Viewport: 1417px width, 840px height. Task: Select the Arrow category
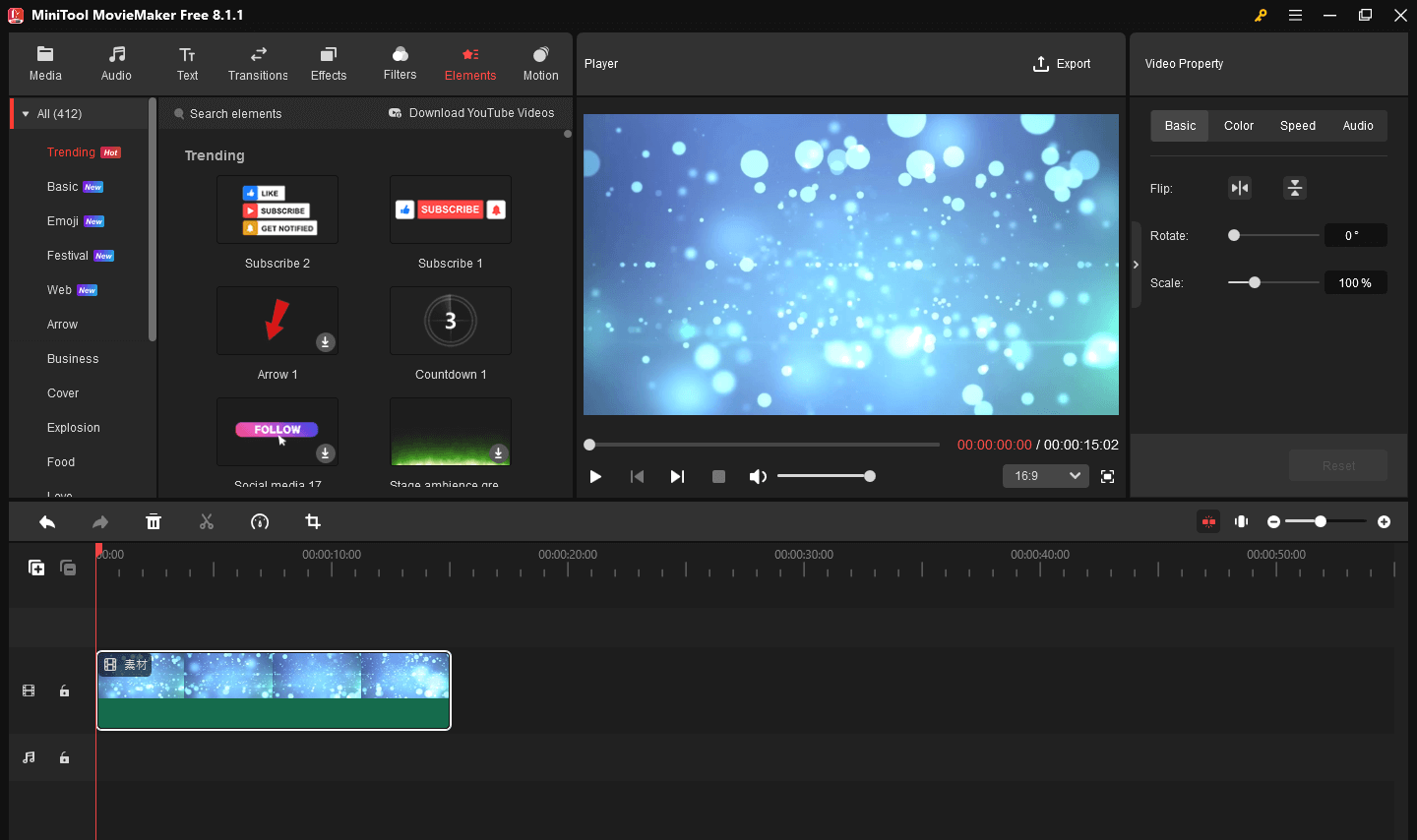pos(62,325)
